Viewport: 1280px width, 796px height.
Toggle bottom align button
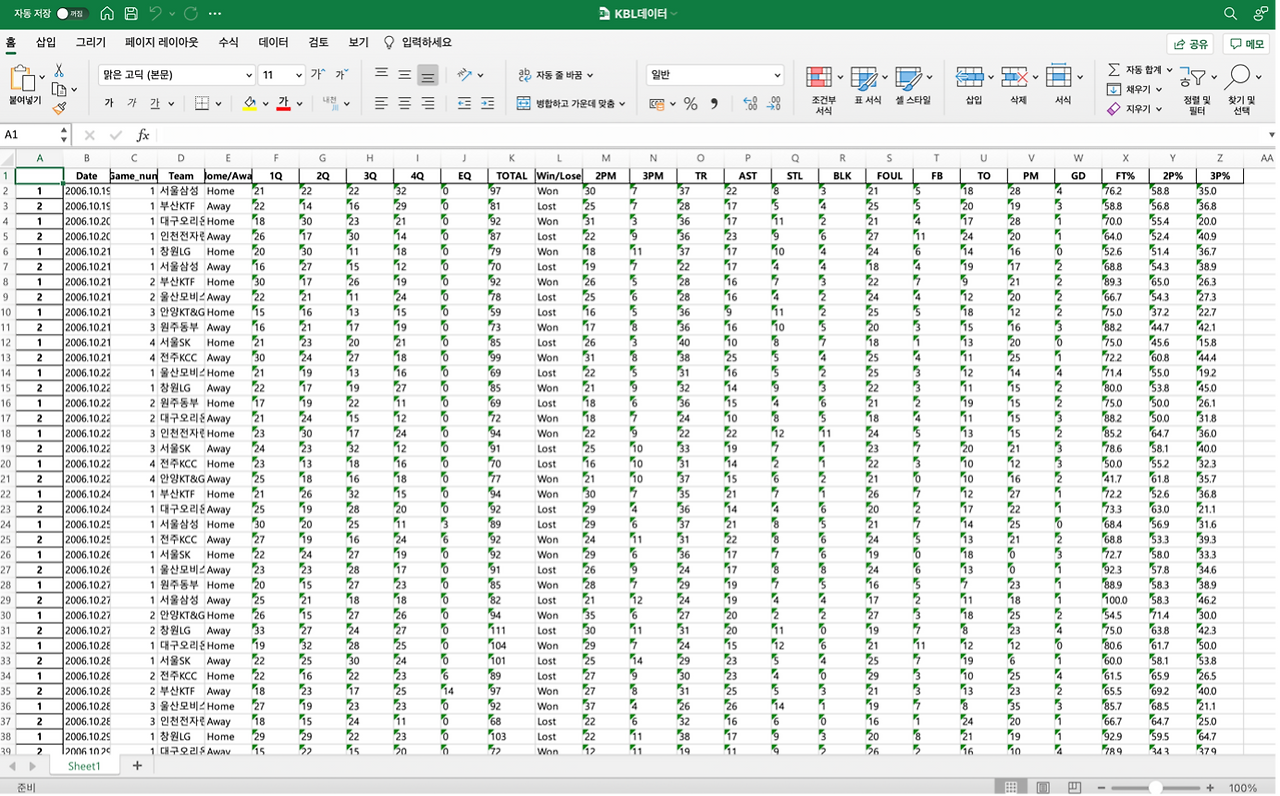(428, 75)
